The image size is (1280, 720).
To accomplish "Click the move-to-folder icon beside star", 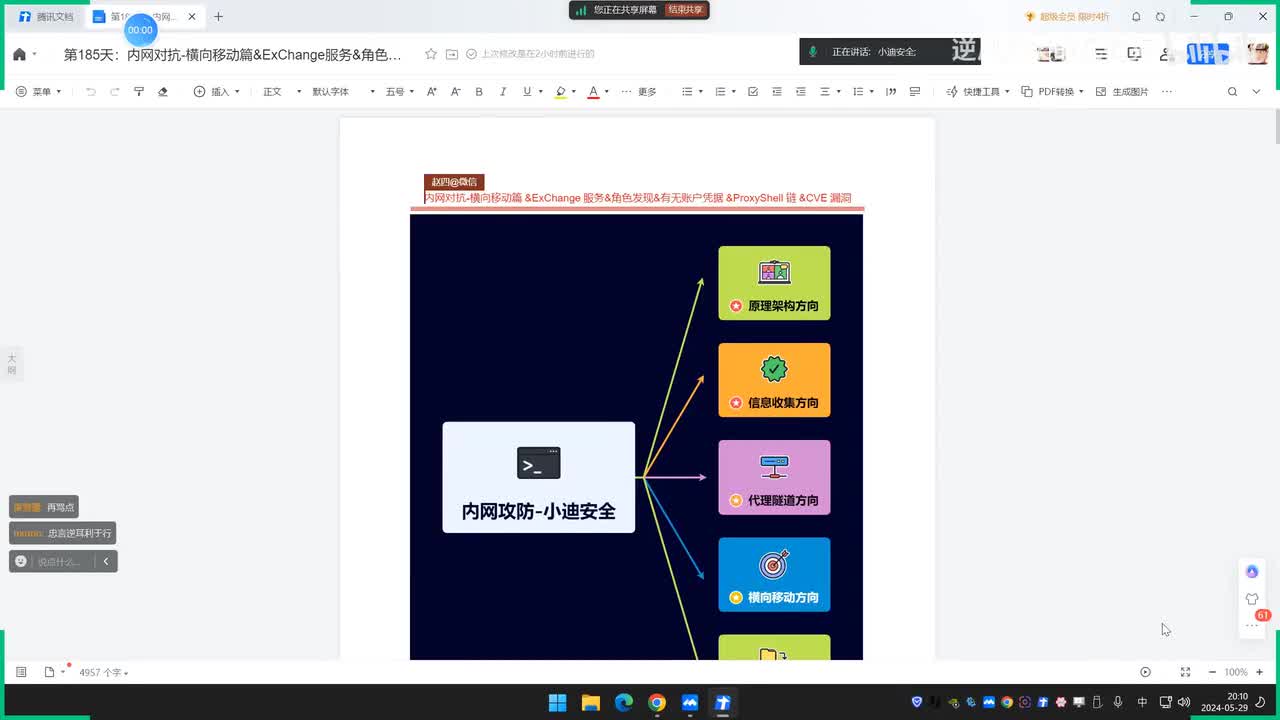I will (452, 54).
